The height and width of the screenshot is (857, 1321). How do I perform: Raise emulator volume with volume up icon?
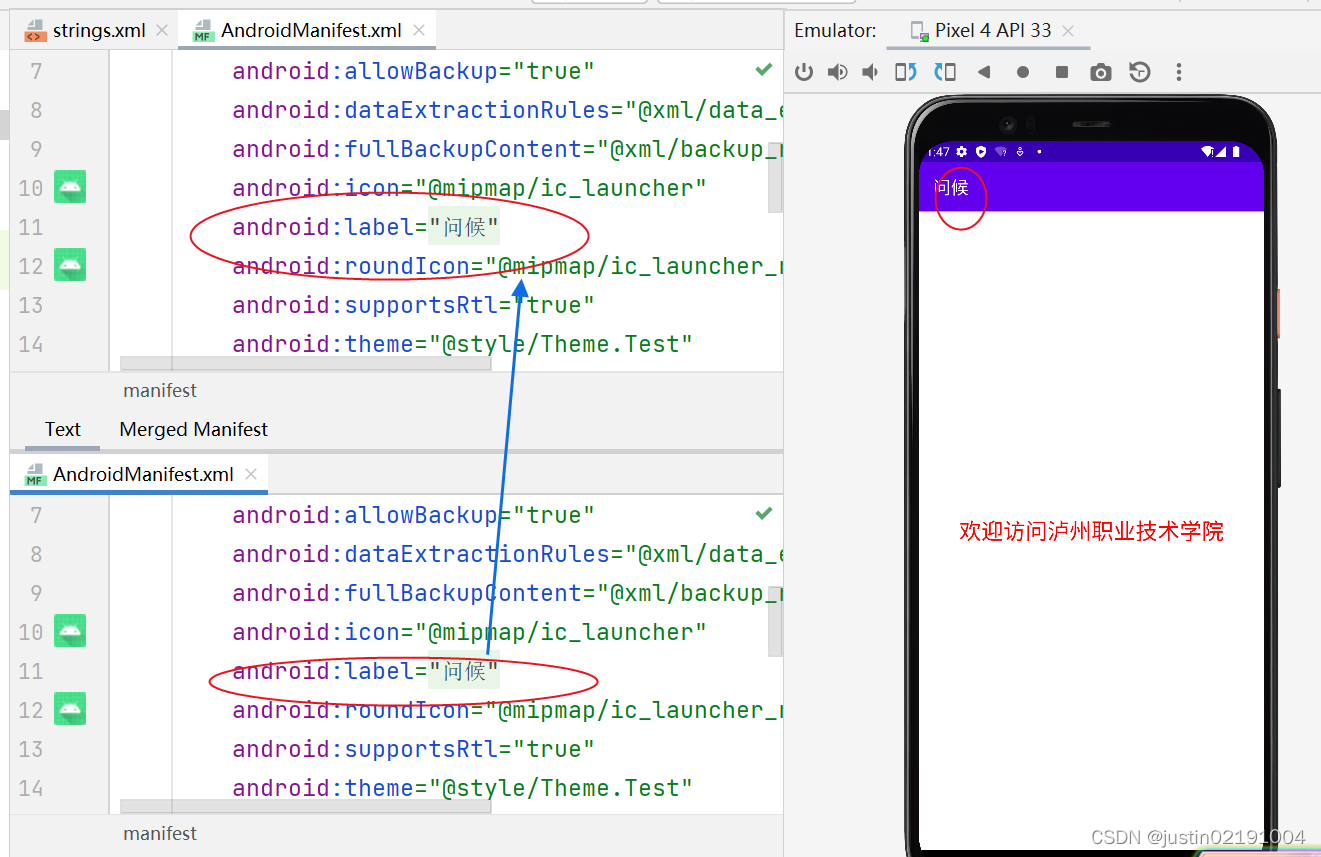tap(838, 72)
